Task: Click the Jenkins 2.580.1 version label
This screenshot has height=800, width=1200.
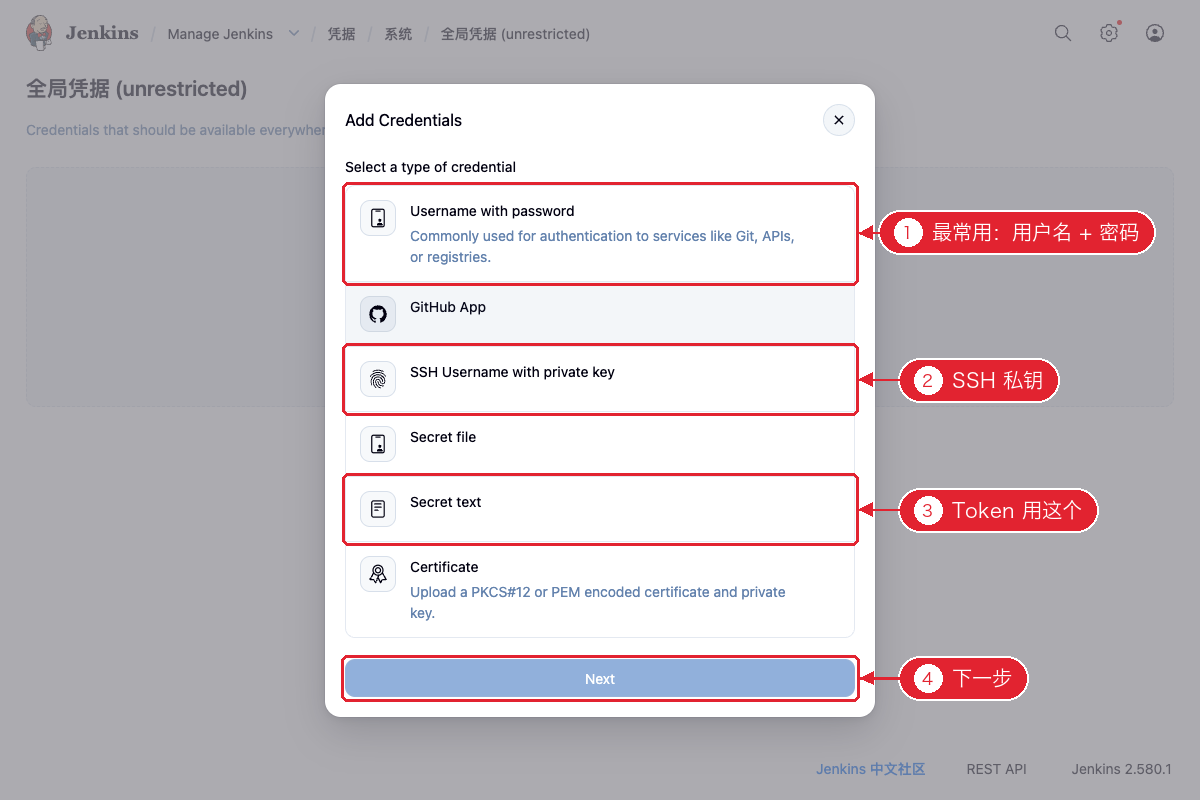Action: (x=1122, y=769)
